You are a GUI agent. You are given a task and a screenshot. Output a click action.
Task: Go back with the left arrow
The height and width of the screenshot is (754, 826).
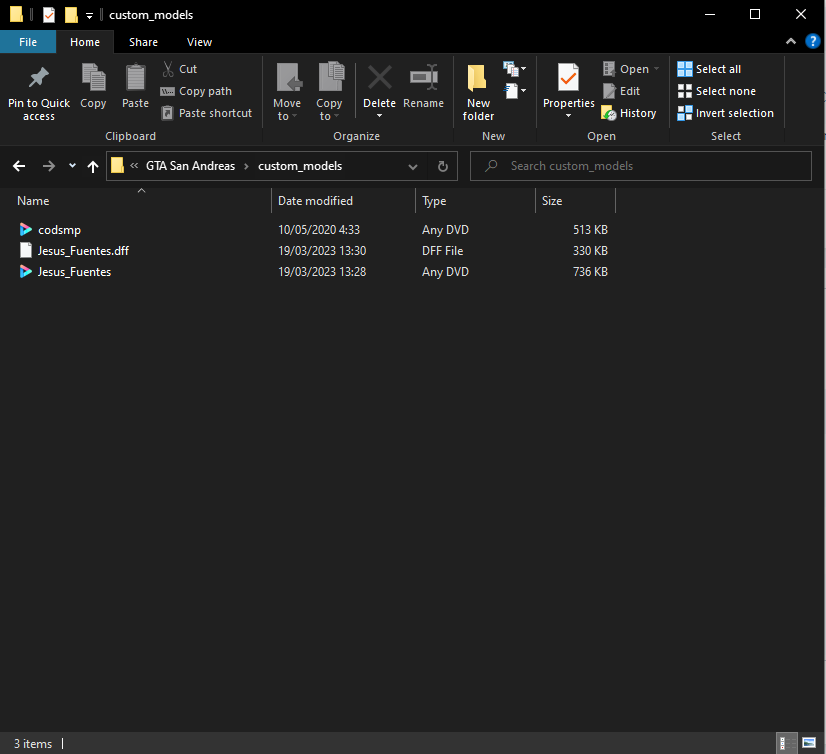[x=19, y=167]
